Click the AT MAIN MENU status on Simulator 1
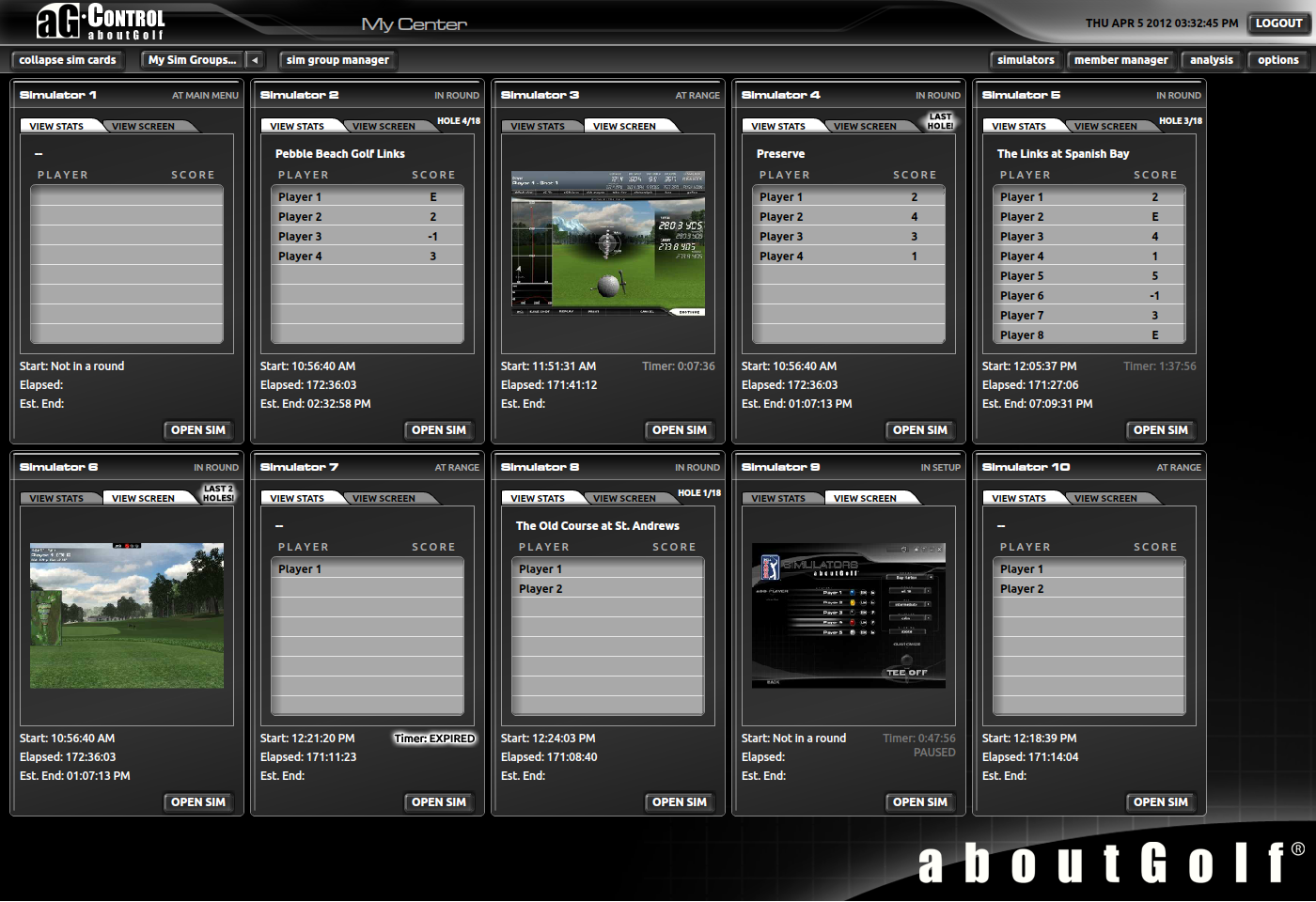 pyautogui.click(x=205, y=96)
